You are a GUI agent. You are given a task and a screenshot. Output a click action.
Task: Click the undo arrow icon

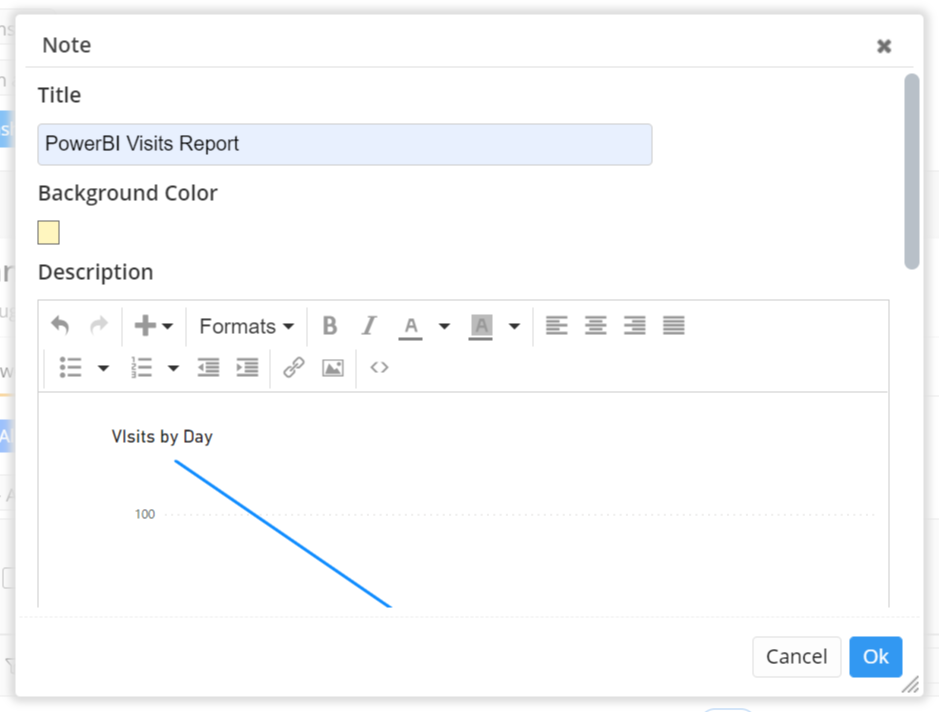pyautogui.click(x=60, y=326)
